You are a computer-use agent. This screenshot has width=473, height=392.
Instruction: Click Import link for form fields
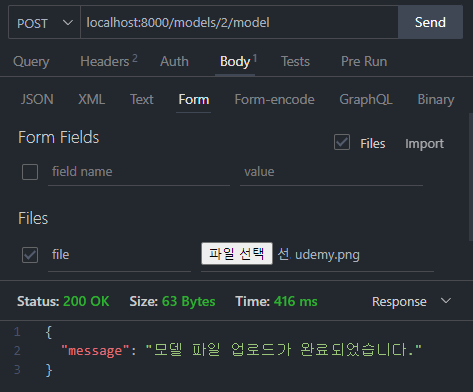point(424,144)
